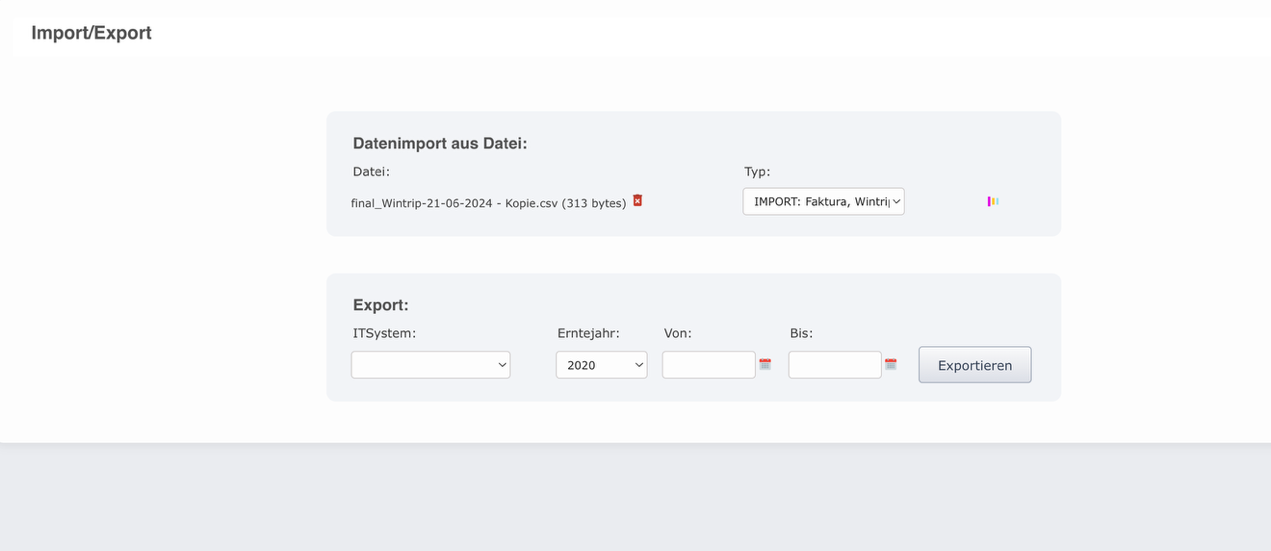Click the Erntejahr label
This screenshot has height=551, width=1271.
[x=588, y=333]
